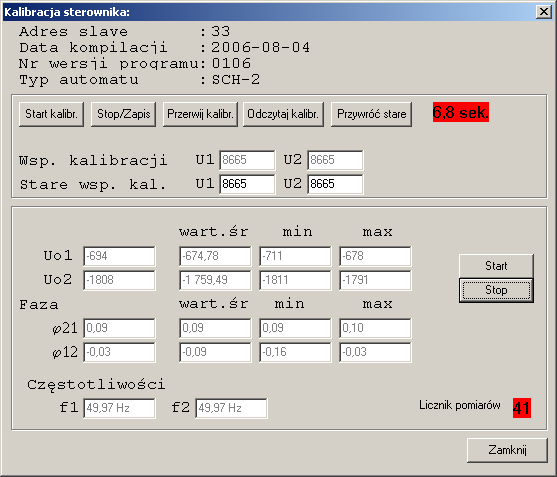
Task: Click Odczytaj kalibr. button
Action: click(283, 114)
